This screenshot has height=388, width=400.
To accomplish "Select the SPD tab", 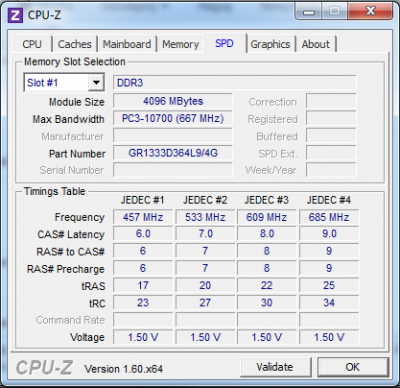I will tap(224, 43).
